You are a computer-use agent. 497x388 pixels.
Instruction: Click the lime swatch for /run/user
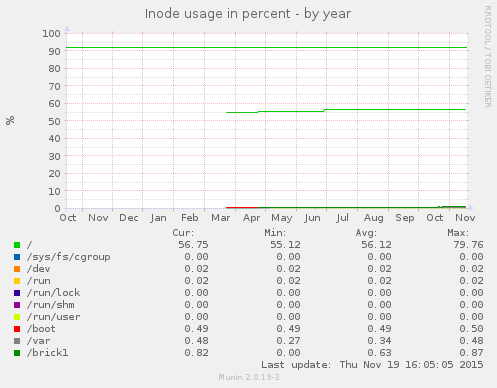click(17, 317)
